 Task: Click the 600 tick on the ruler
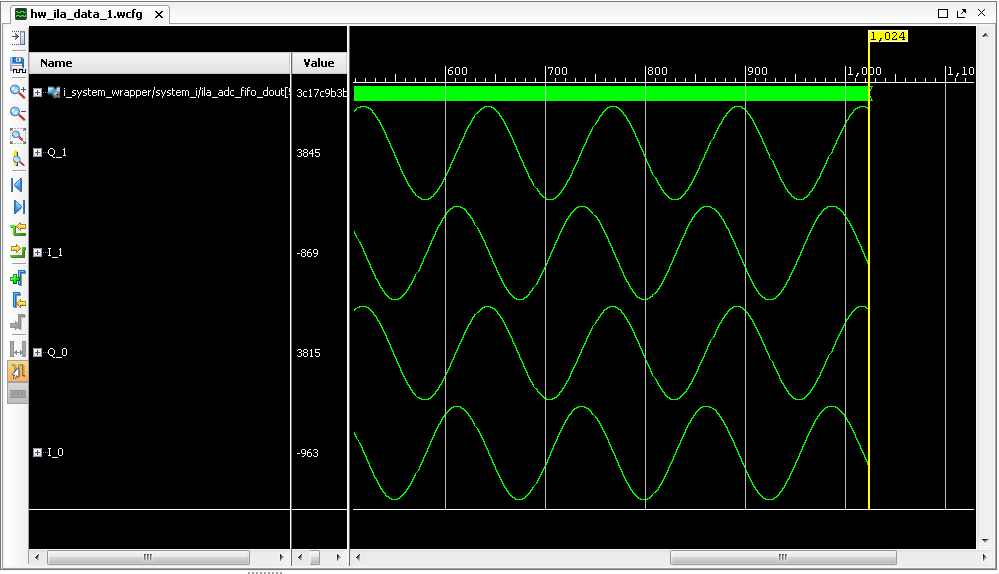tap(457, 71)
